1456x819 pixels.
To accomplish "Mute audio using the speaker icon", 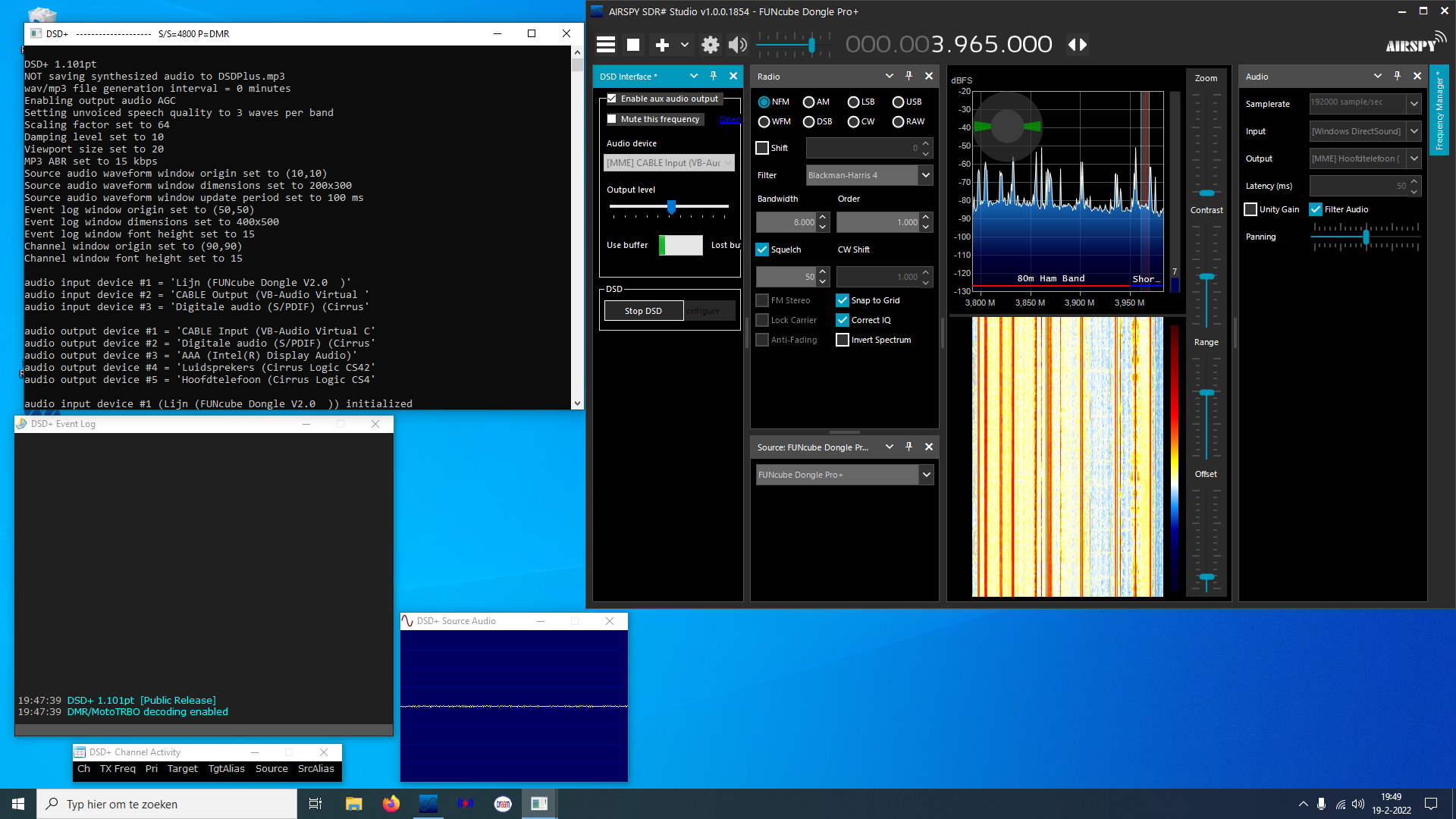I will (x=737, y=45).
